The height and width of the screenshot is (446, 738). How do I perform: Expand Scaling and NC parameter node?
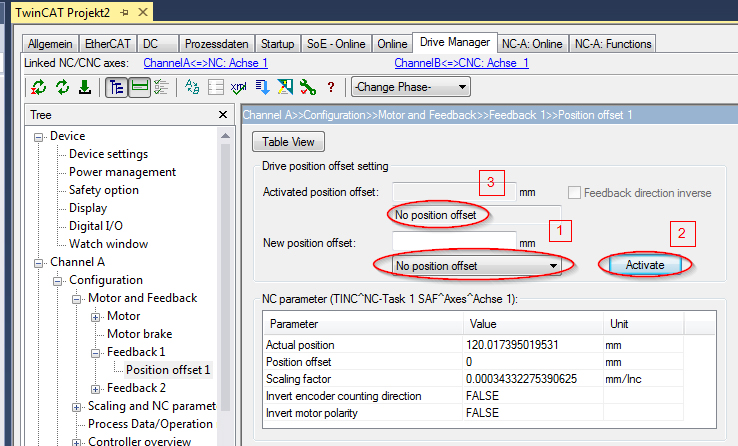76,407
